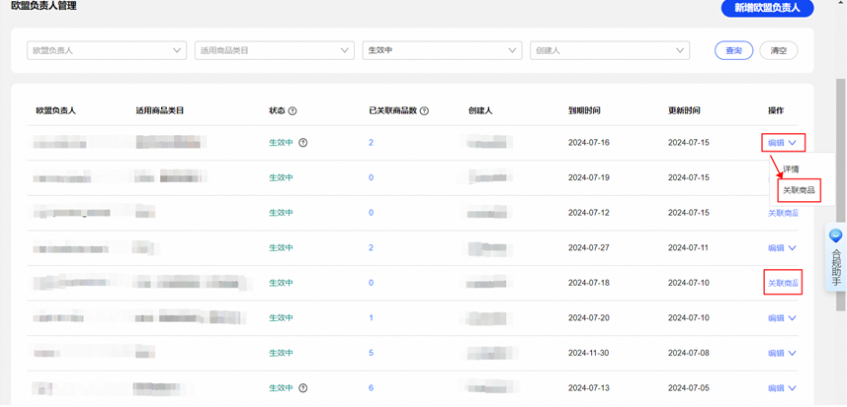Viewport: 847px width, 407px height.
Task: Click expiry date 2024-07-13
Action: 589,388
